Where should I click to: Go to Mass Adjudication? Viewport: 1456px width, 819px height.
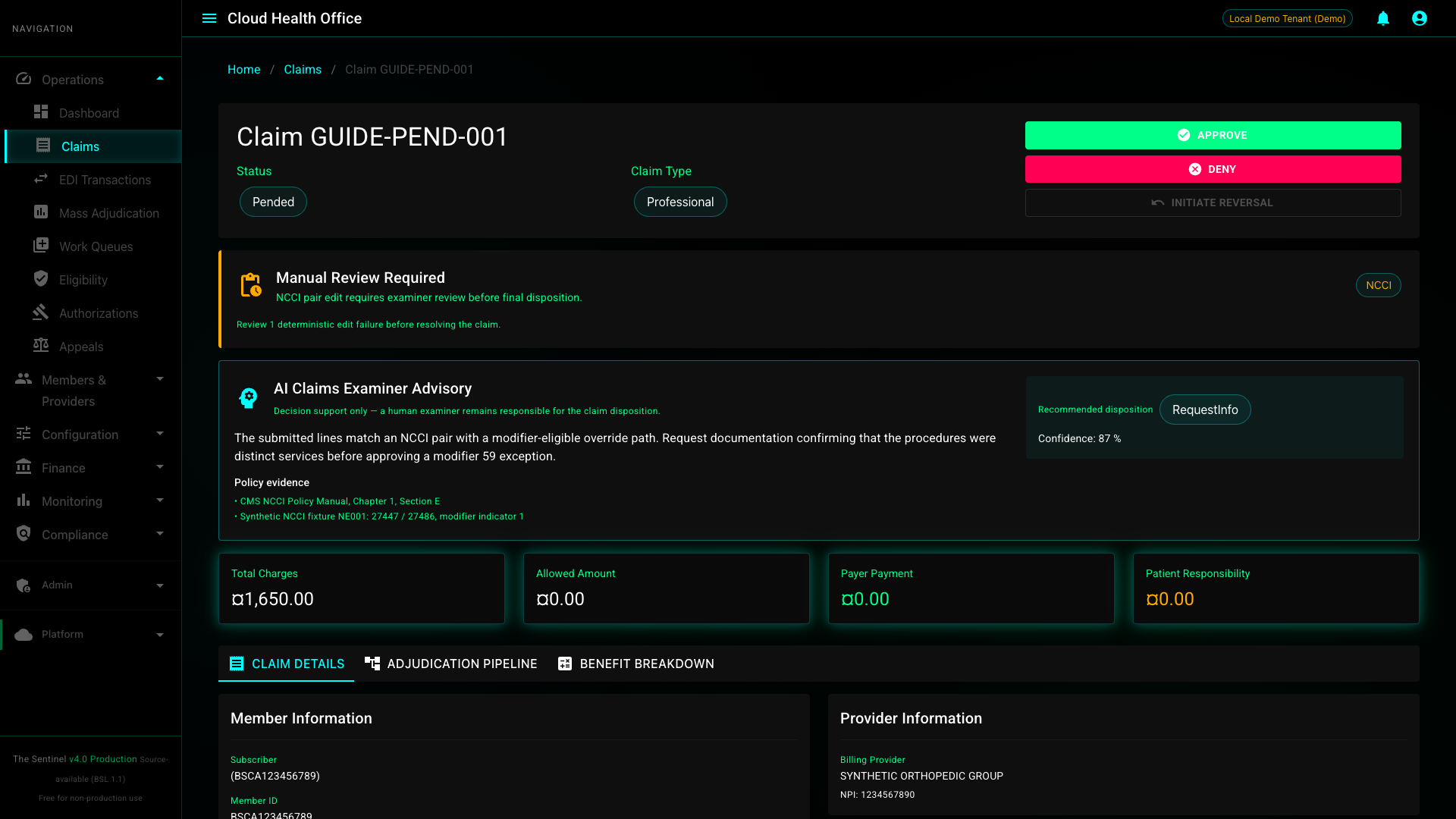(x=93, y=213)
